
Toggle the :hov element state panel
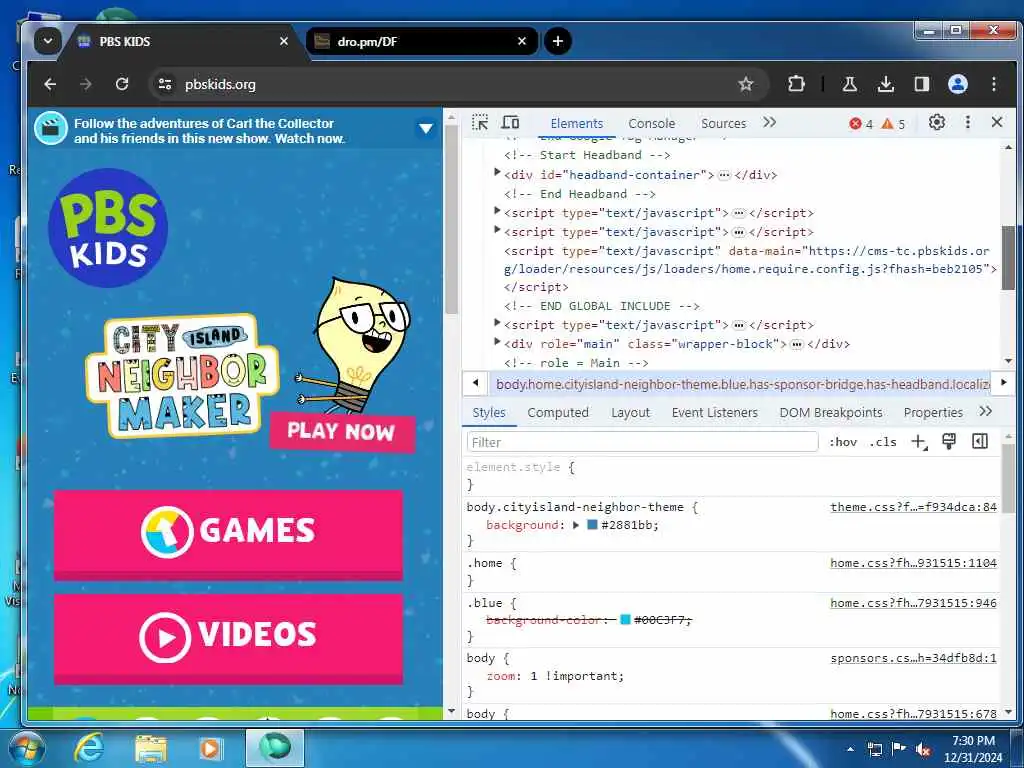click(842, 442)
